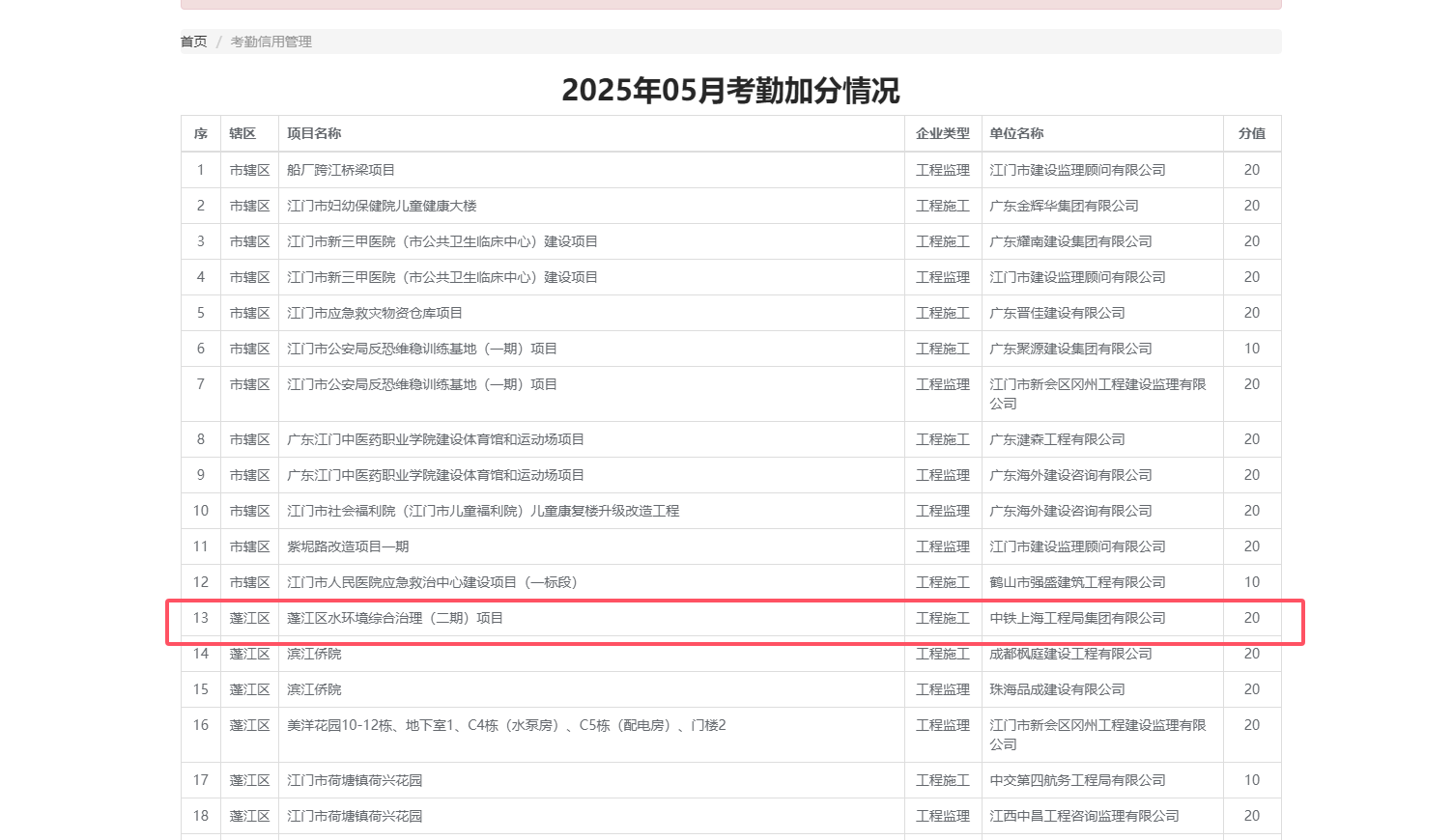
Task: Click company 广东金辉华集团有限公司
Action: point(1064,206)
